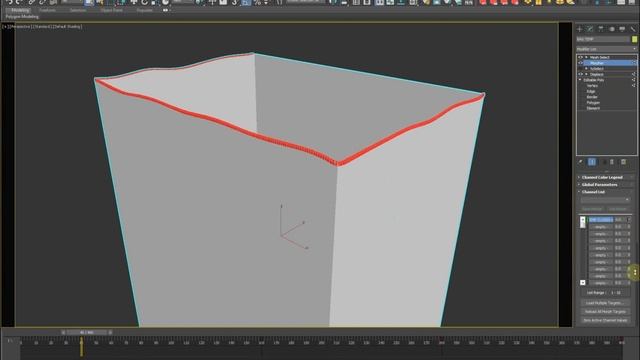Open the Modifier List dropdown

click(607, 49)
